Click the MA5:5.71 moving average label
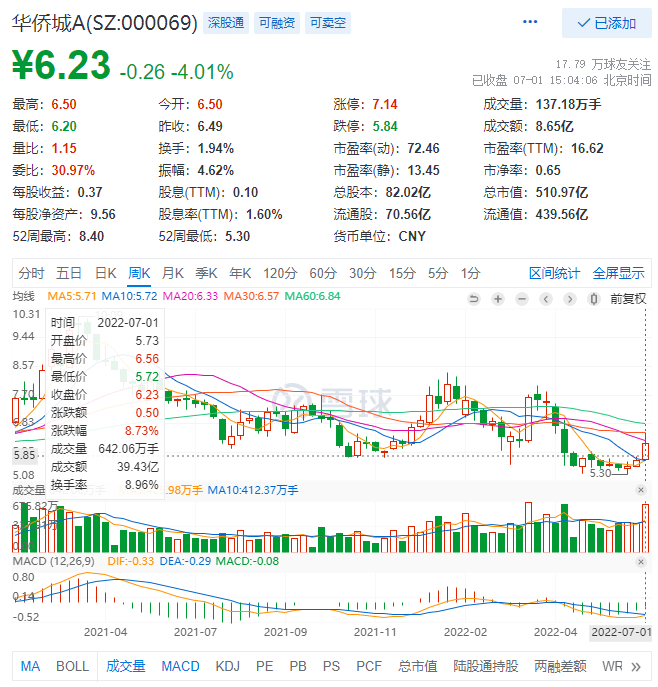 point(72,297)
